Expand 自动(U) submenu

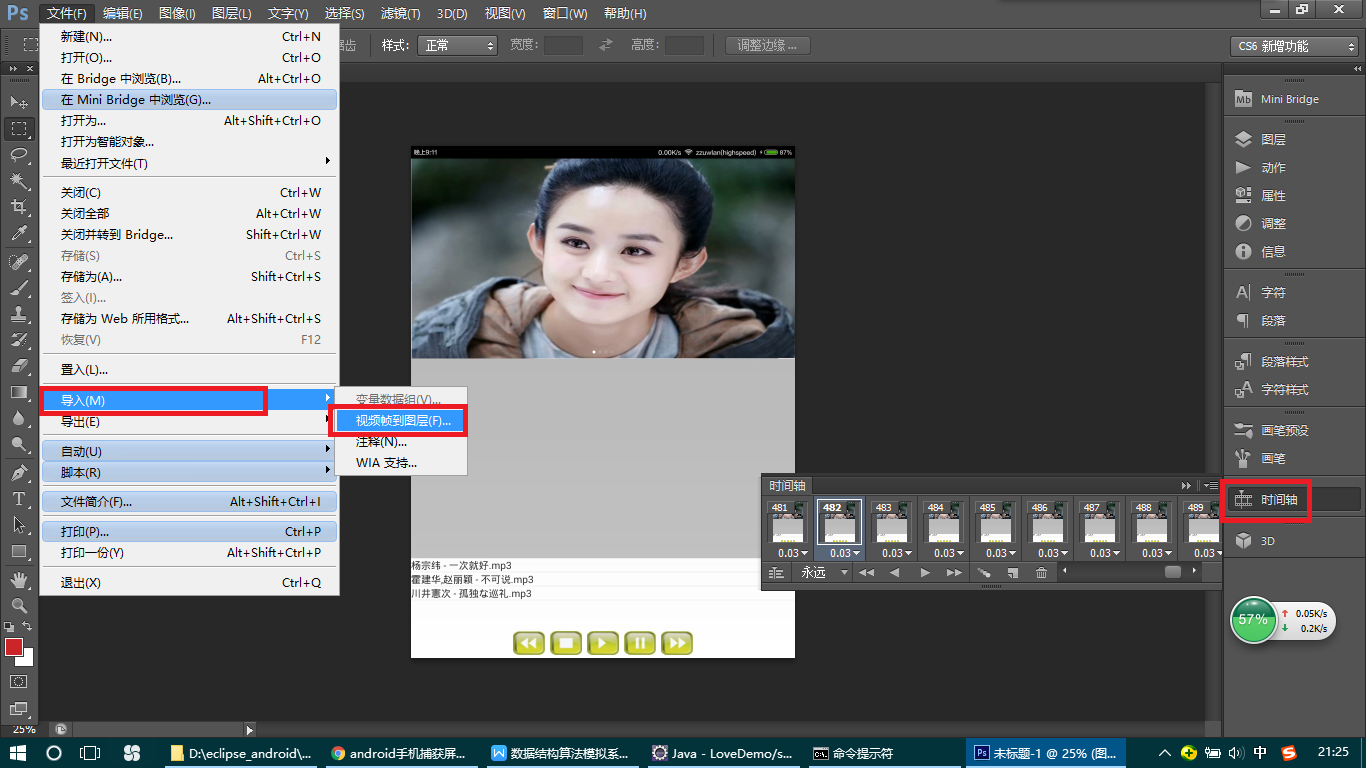click(189, 451)
